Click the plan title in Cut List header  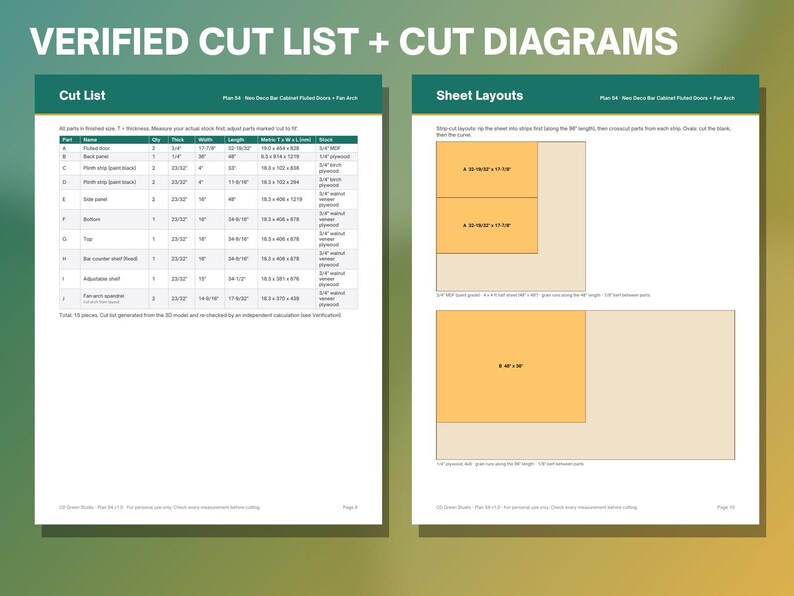[x=290, y=98]
